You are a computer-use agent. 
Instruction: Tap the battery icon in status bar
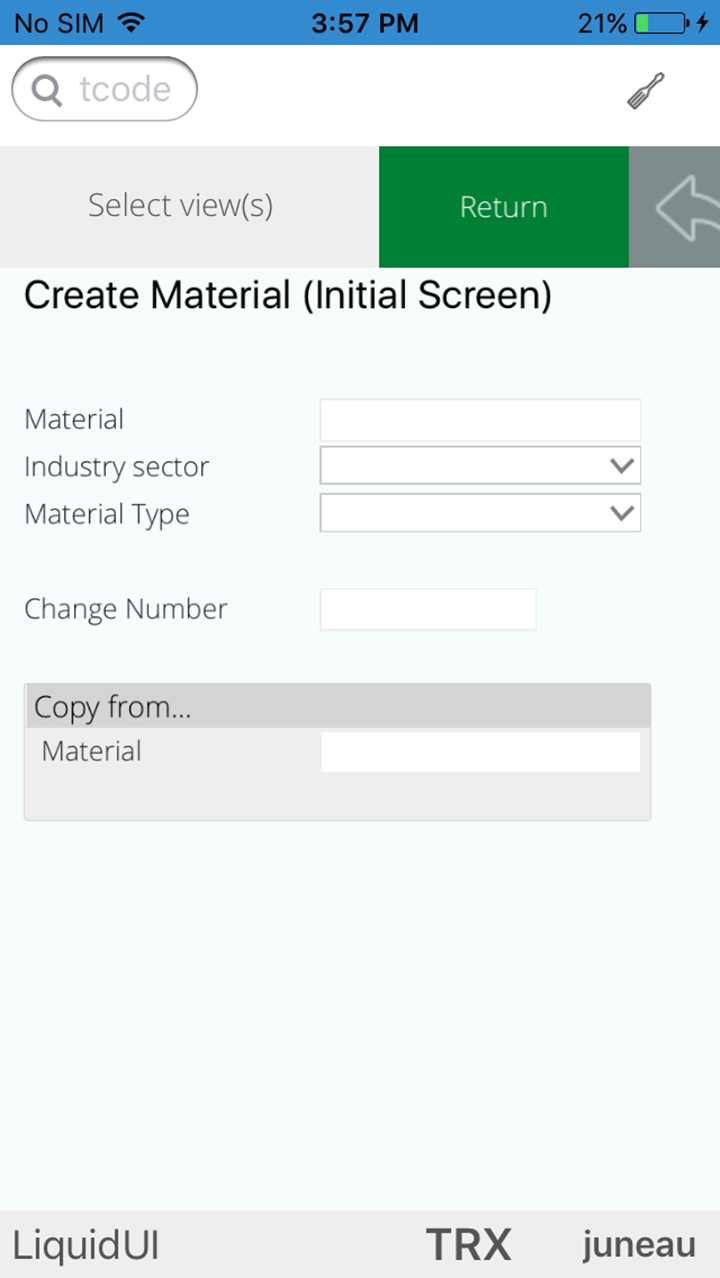point(661,23)
